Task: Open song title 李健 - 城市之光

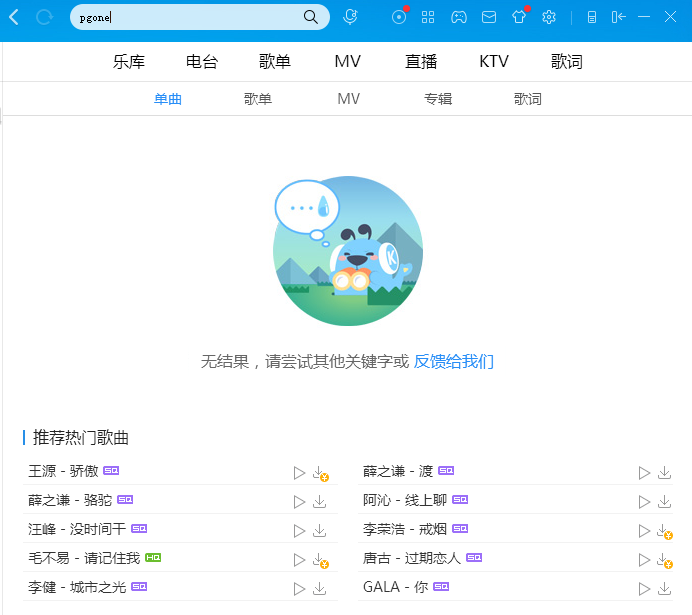Action: (x=77, y=587)
